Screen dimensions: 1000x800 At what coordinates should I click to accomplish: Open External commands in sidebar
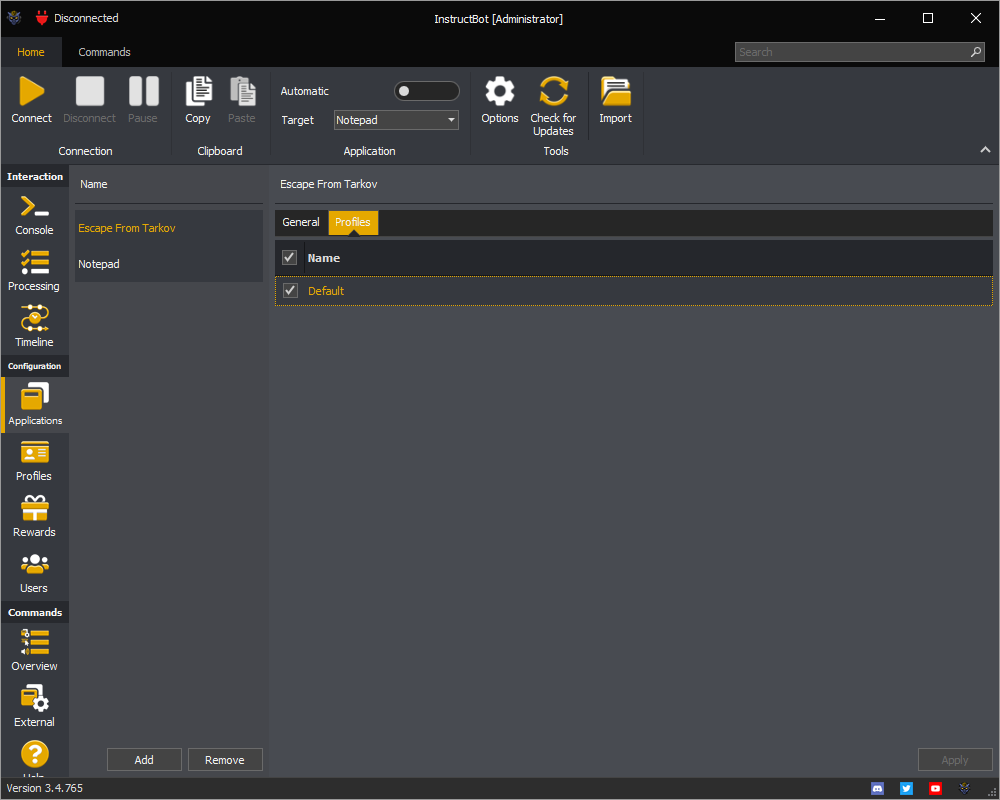coord(34,707)
